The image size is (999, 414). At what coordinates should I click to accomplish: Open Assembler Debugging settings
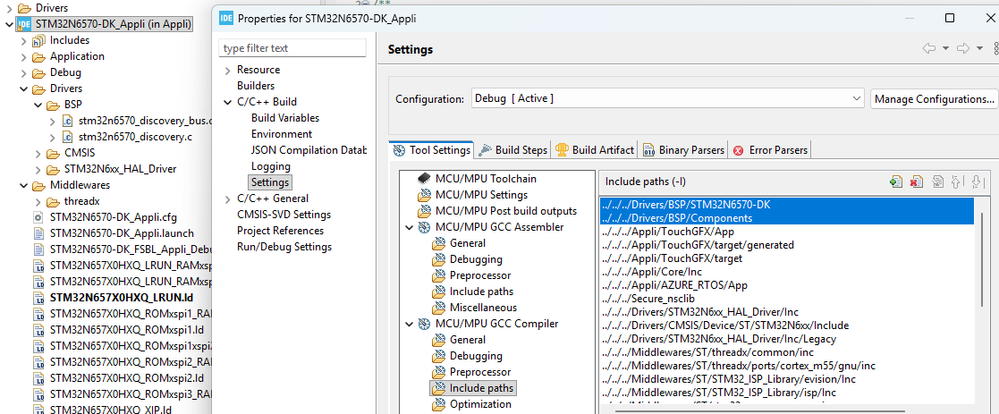467,259
